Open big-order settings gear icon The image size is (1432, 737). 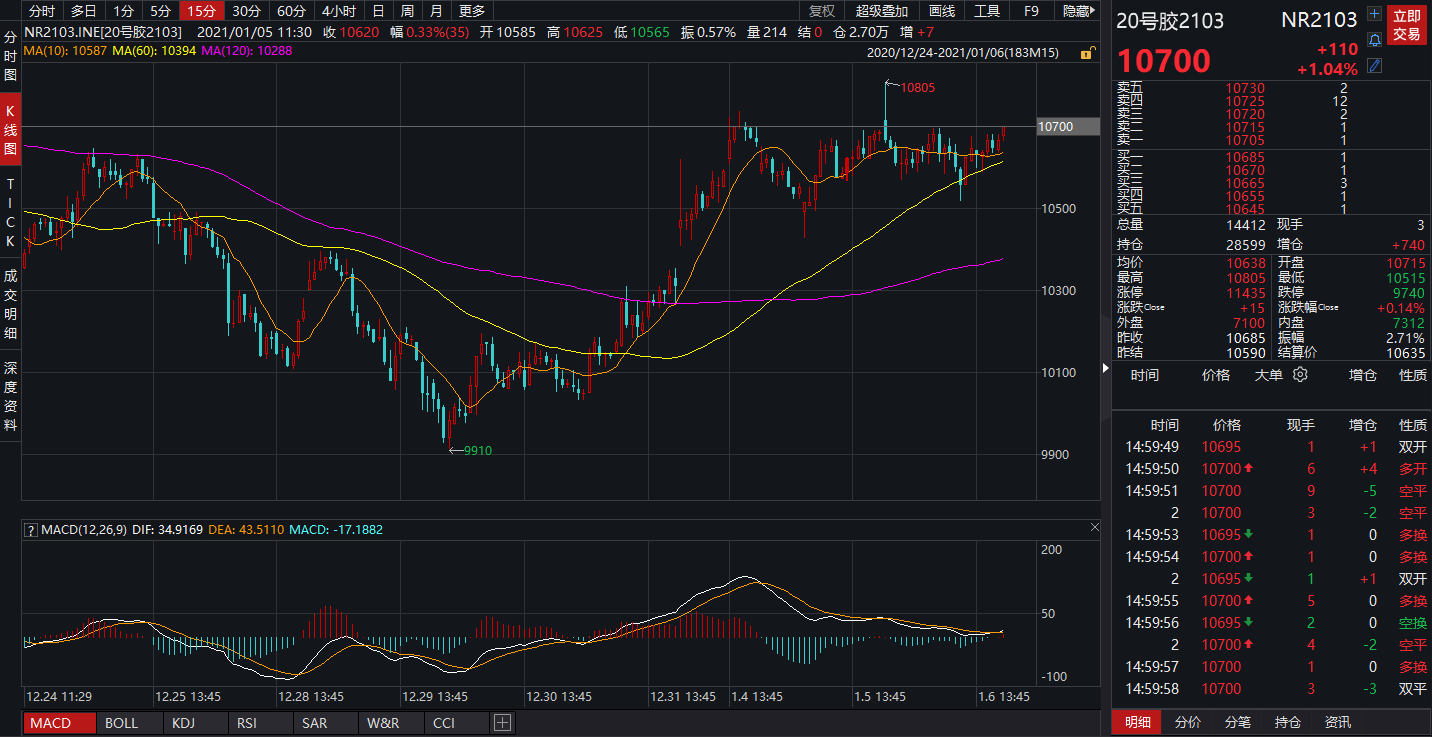pyautogui.click(x=1300, y=375)
